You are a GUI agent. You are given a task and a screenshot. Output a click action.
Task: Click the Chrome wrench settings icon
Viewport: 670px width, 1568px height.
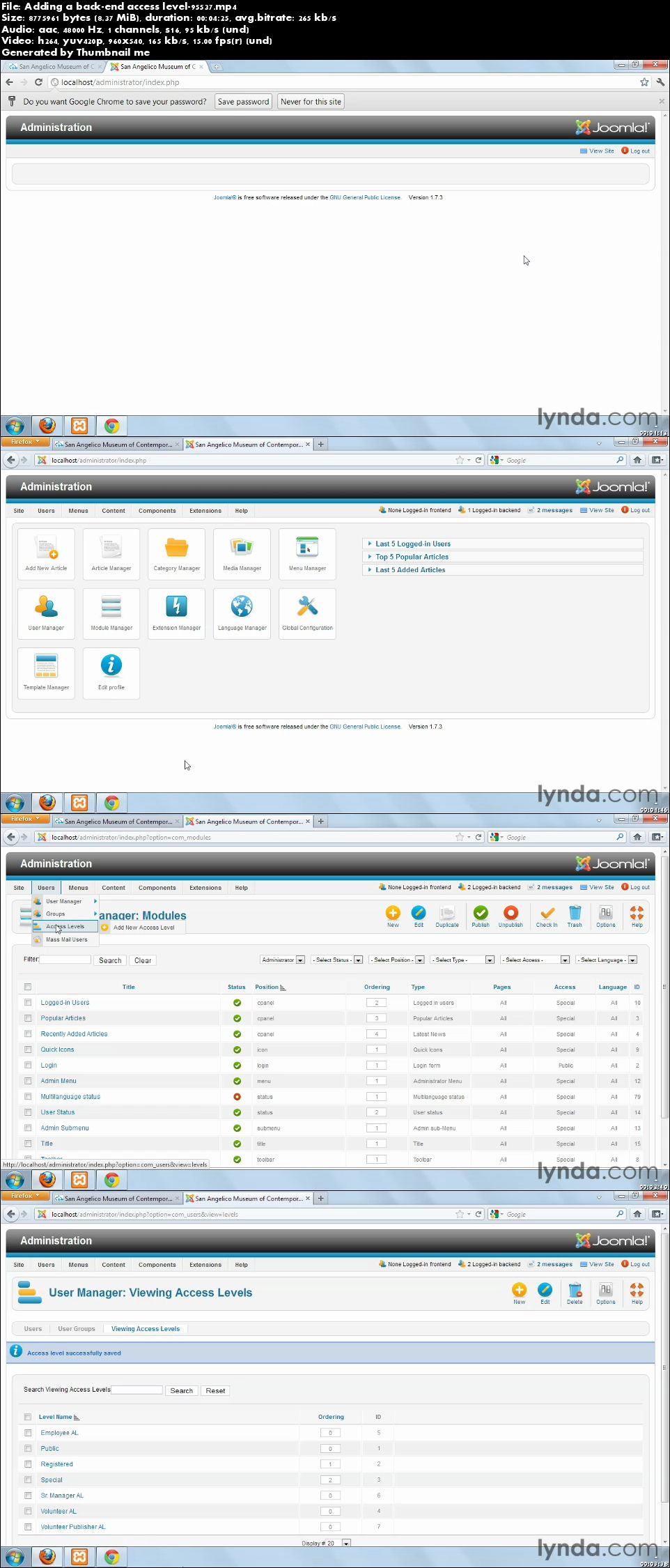coord(660,82)
